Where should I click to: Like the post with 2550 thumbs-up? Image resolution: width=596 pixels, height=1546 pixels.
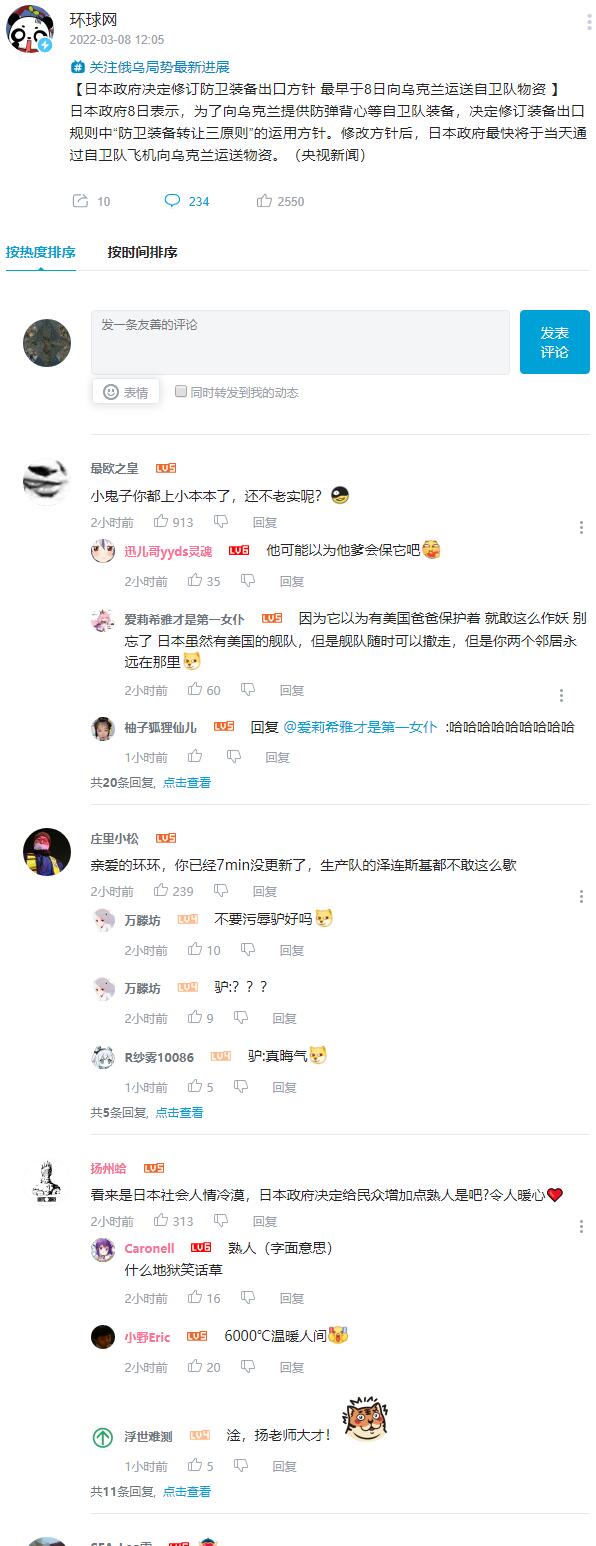pyautogui.click(x=264, y=201)
